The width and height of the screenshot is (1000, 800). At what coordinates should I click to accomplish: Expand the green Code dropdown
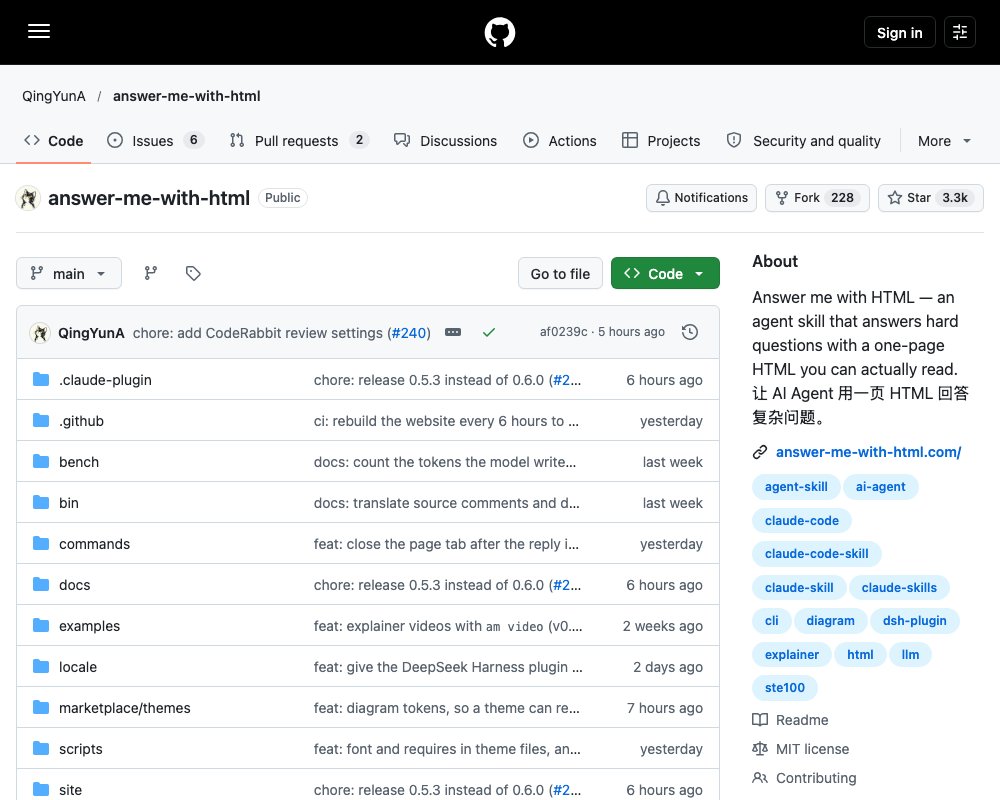pos(665,273)
